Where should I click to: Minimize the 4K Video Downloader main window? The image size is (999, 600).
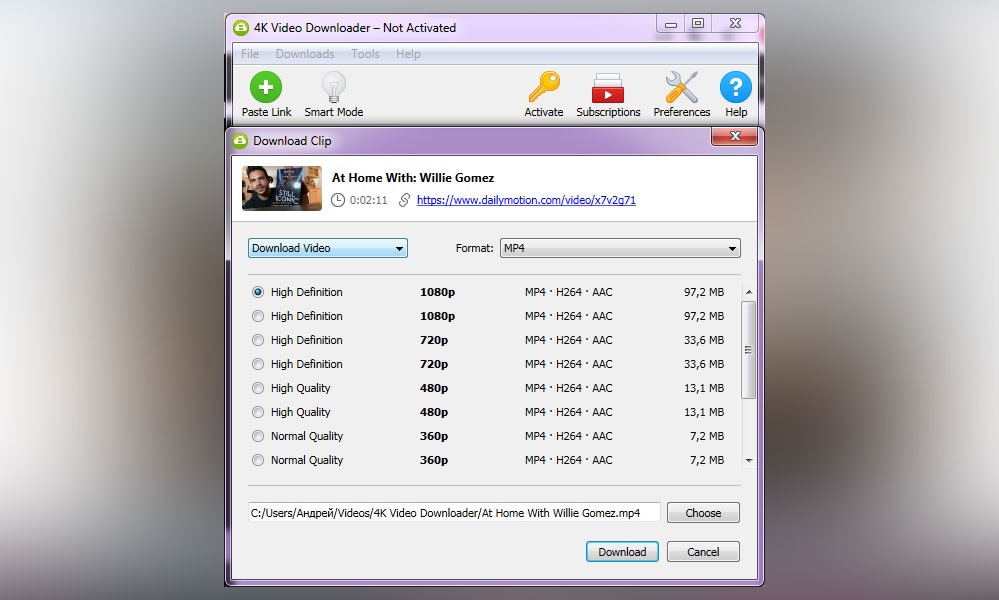click(x=671, y=24)
